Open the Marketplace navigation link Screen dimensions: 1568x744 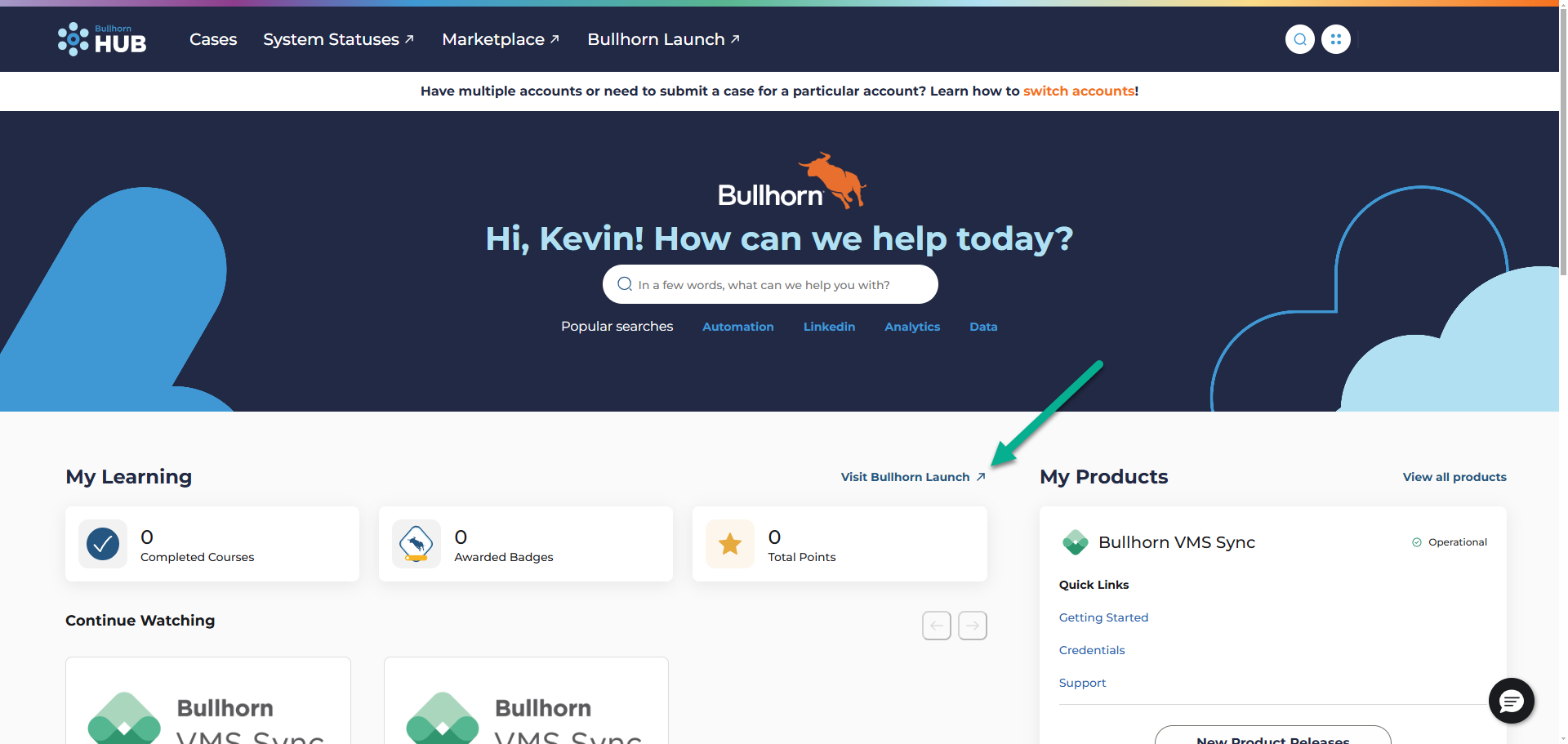[501, 39]
